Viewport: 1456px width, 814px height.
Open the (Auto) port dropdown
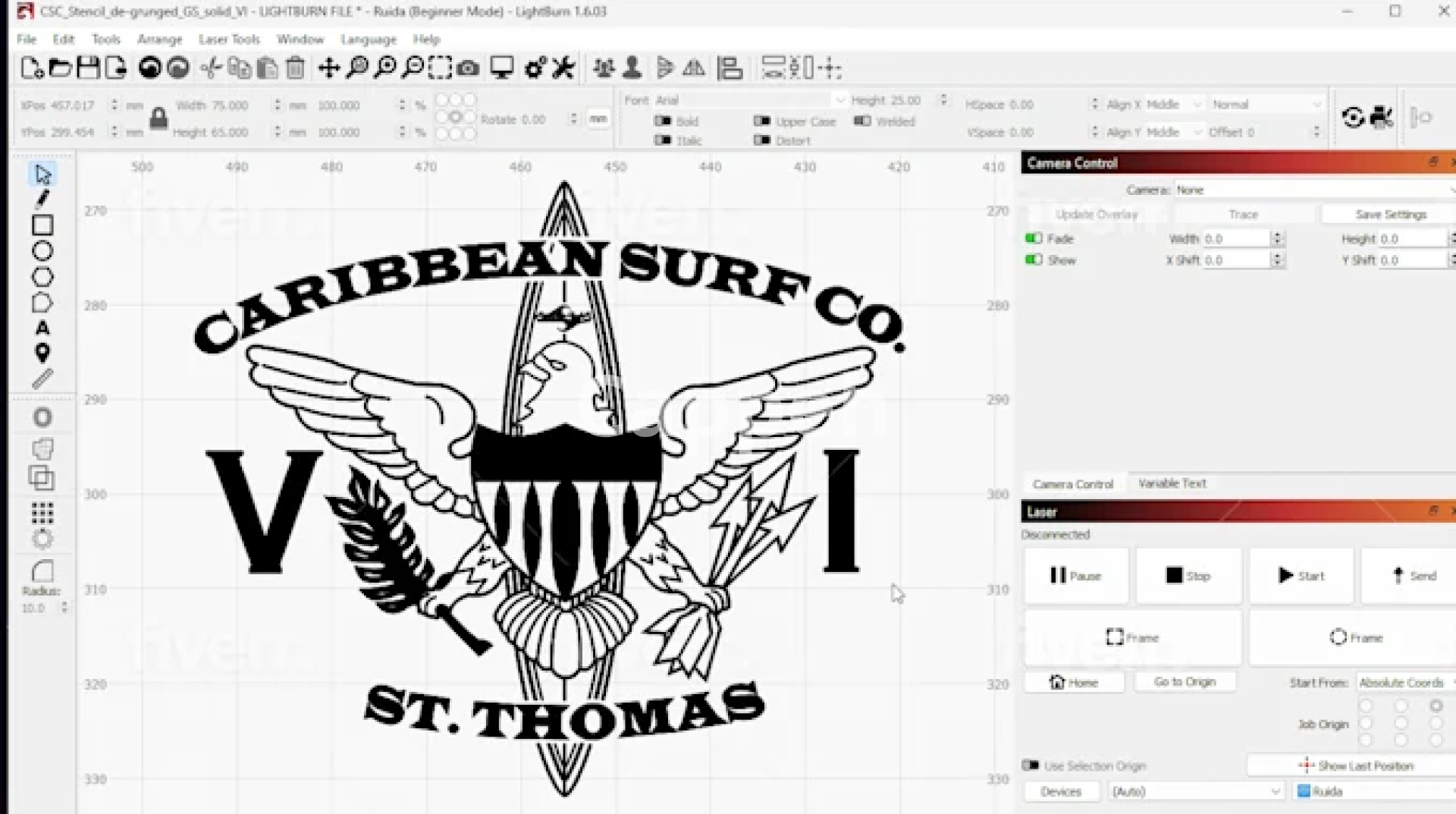point(1194,791)
